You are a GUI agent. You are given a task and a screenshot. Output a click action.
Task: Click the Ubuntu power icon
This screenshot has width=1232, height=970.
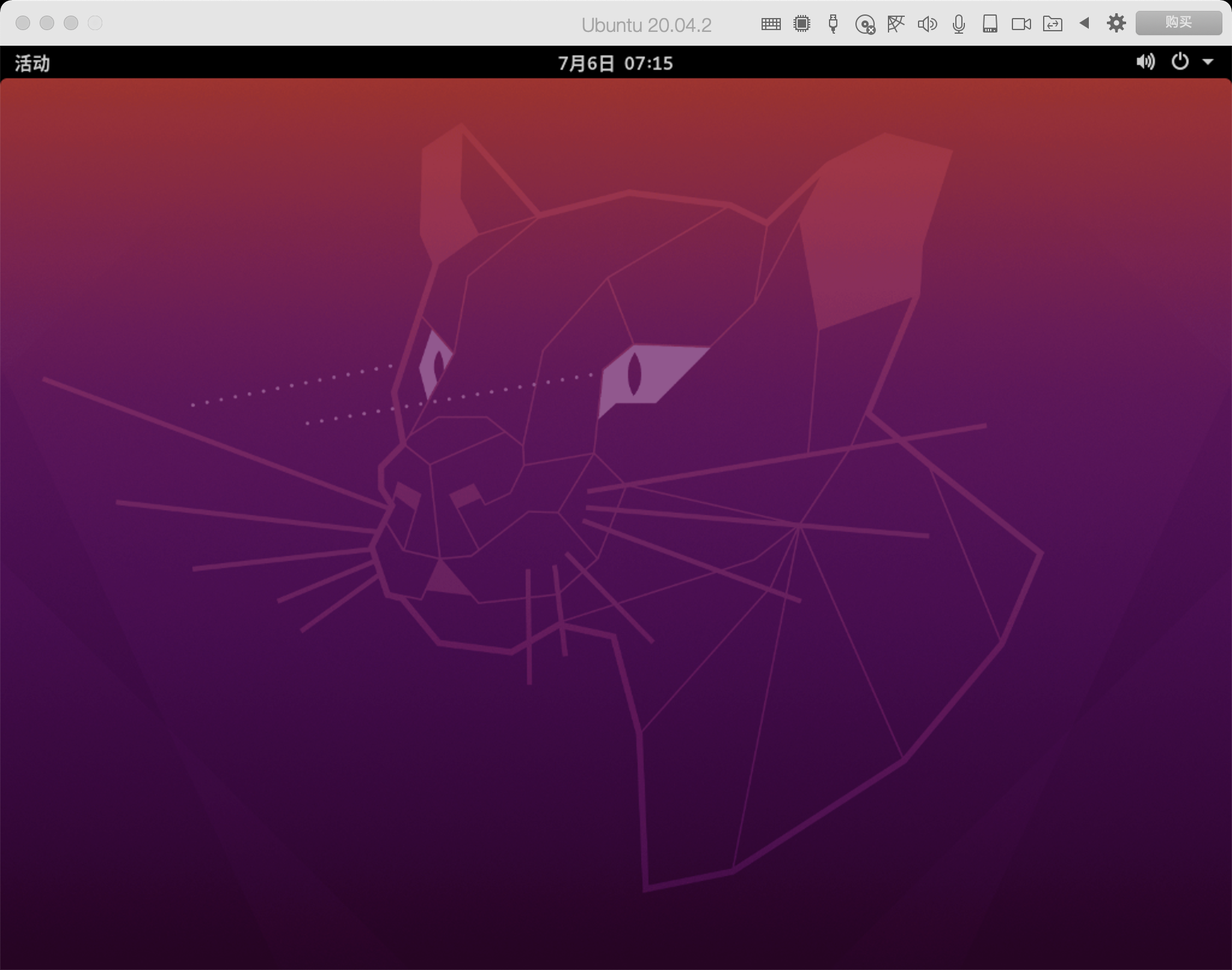tap(1180, 62)
